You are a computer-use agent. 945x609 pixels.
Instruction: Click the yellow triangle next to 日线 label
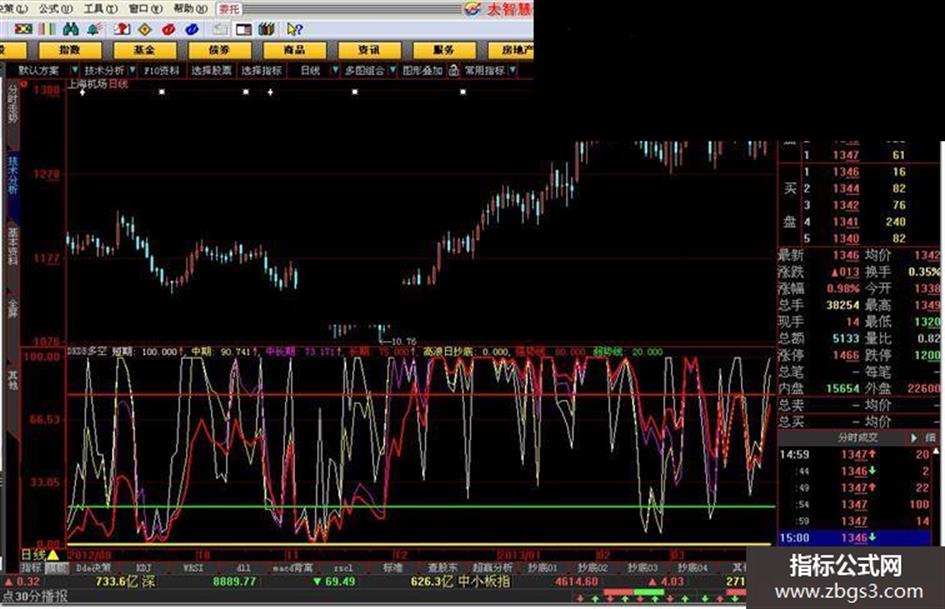point(53,554)
